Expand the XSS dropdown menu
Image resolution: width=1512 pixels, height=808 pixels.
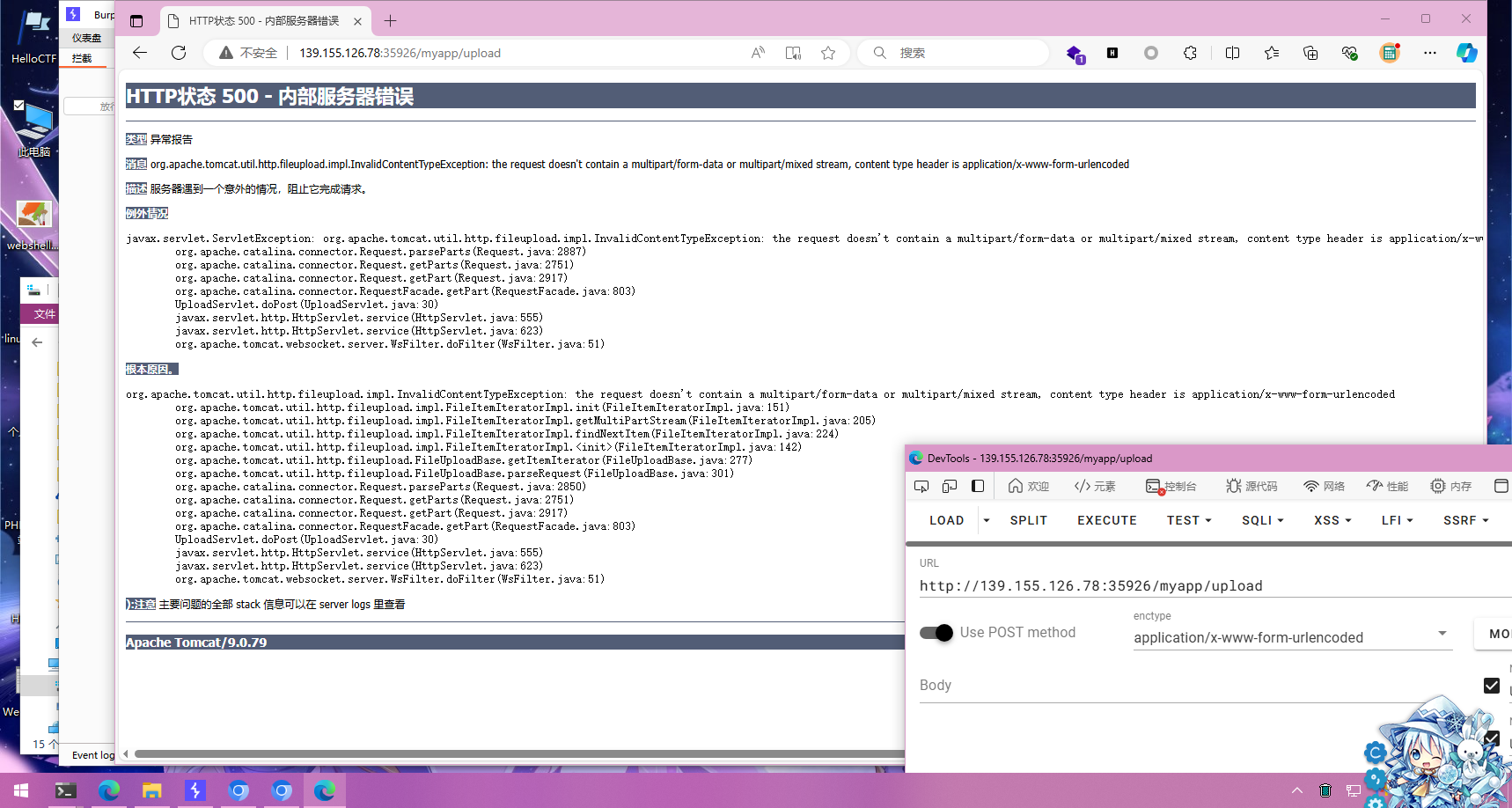point(1332,520)
